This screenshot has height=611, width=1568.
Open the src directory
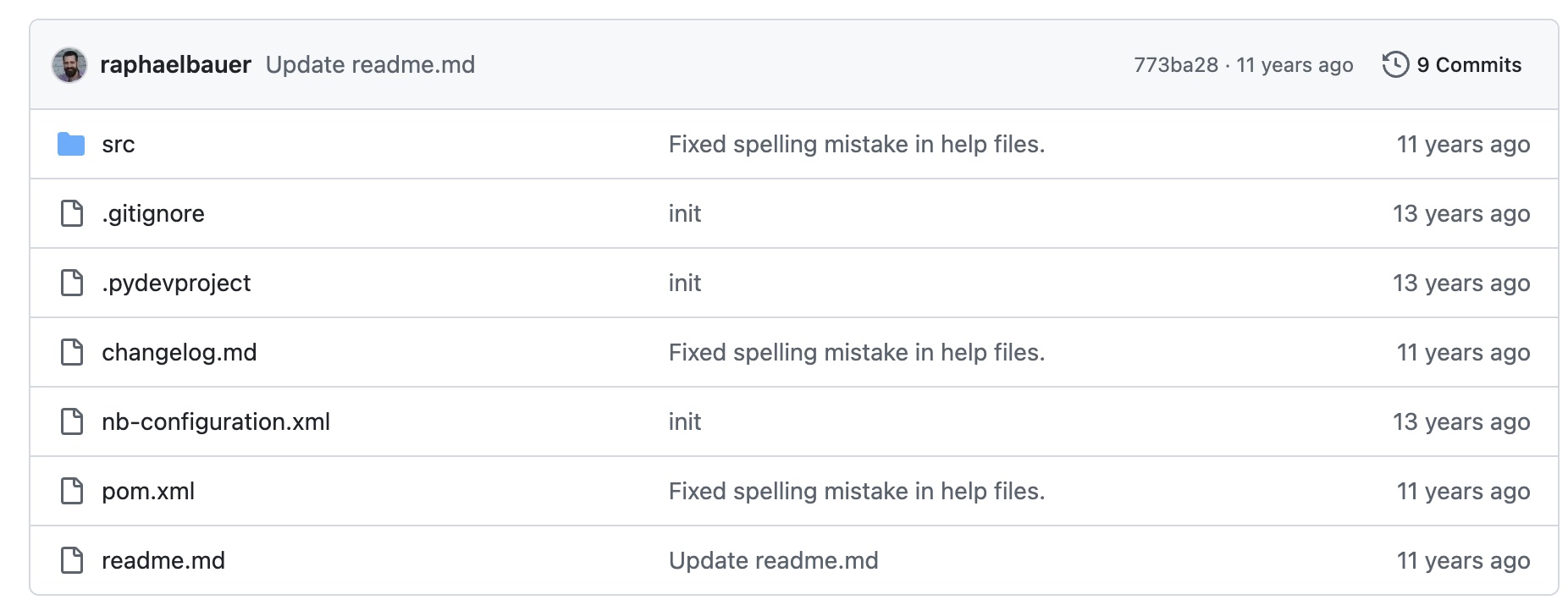[x=119, y=145]
